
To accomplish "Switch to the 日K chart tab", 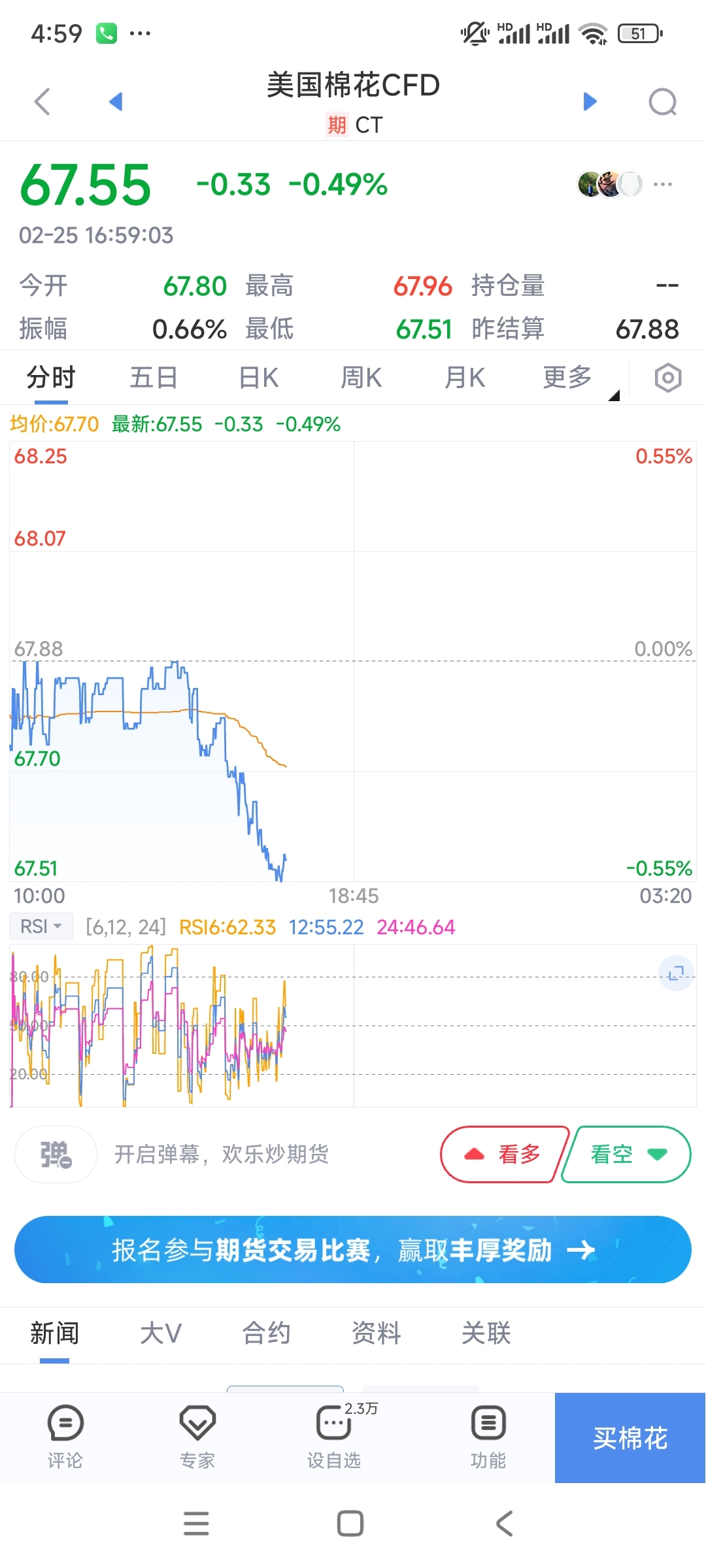I will pos(259,378).
